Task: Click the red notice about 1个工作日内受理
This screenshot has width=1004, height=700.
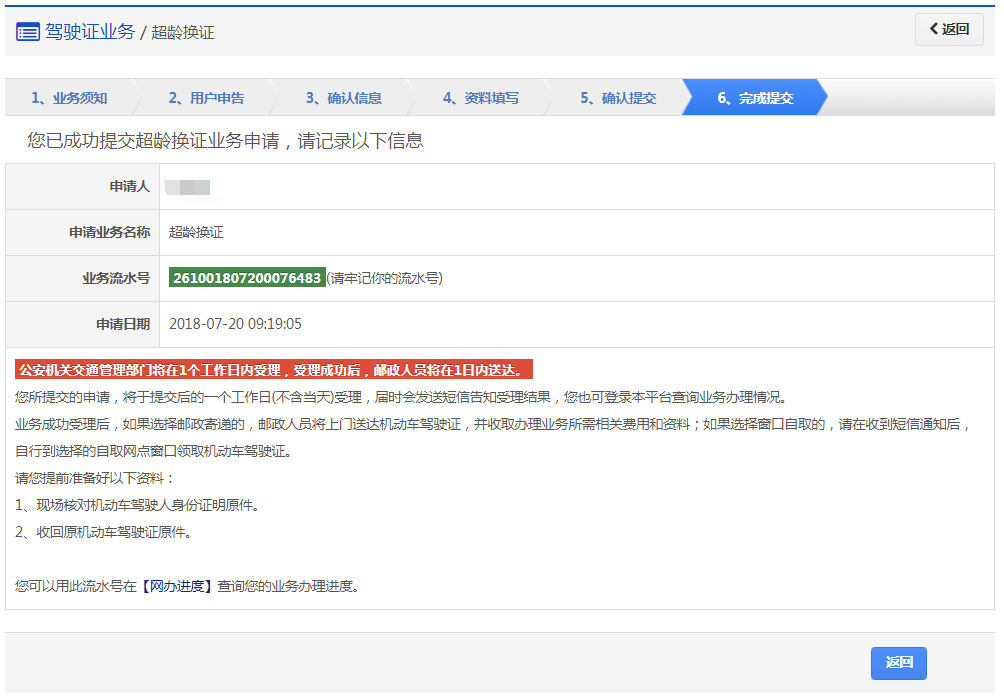Action: [274, 370]
